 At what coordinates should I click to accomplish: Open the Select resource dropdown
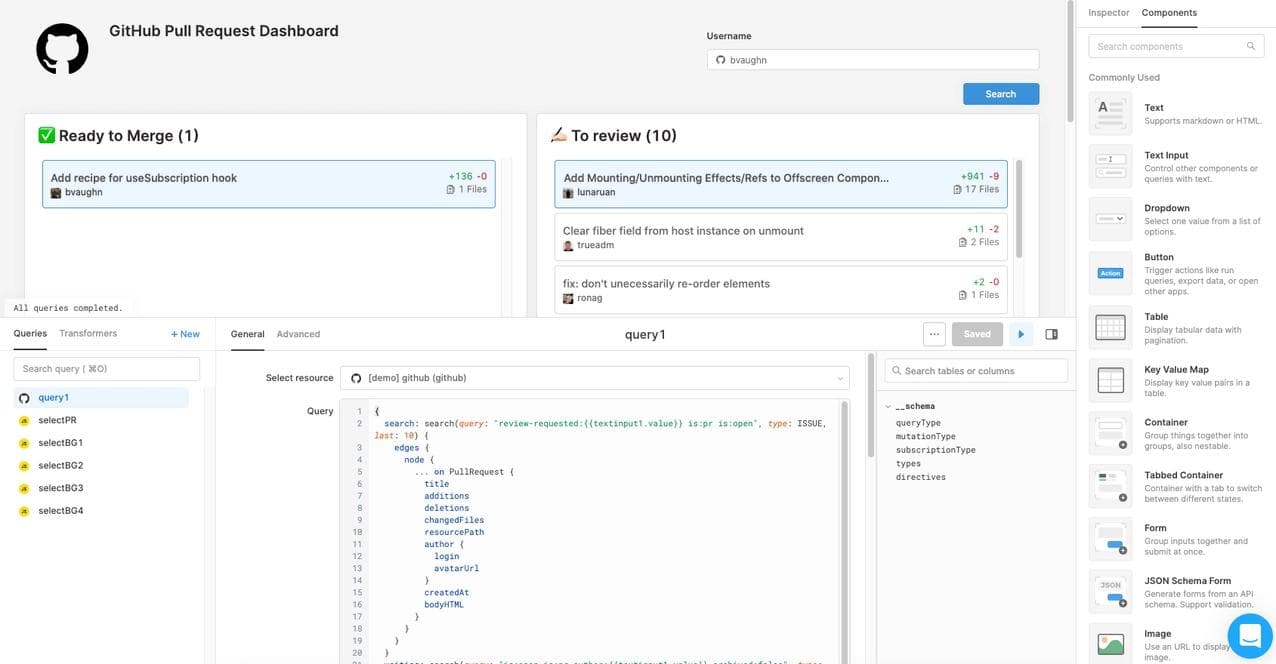tap(595, 378)
